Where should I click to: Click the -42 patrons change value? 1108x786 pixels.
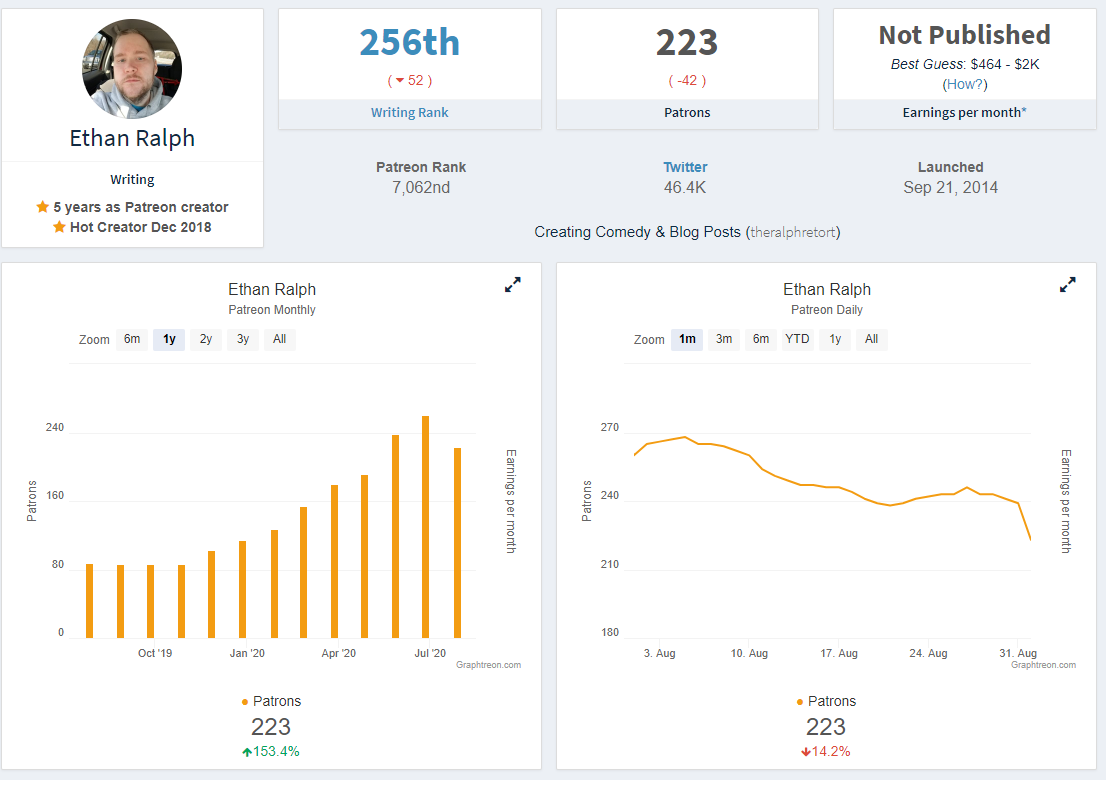point(687,81)
